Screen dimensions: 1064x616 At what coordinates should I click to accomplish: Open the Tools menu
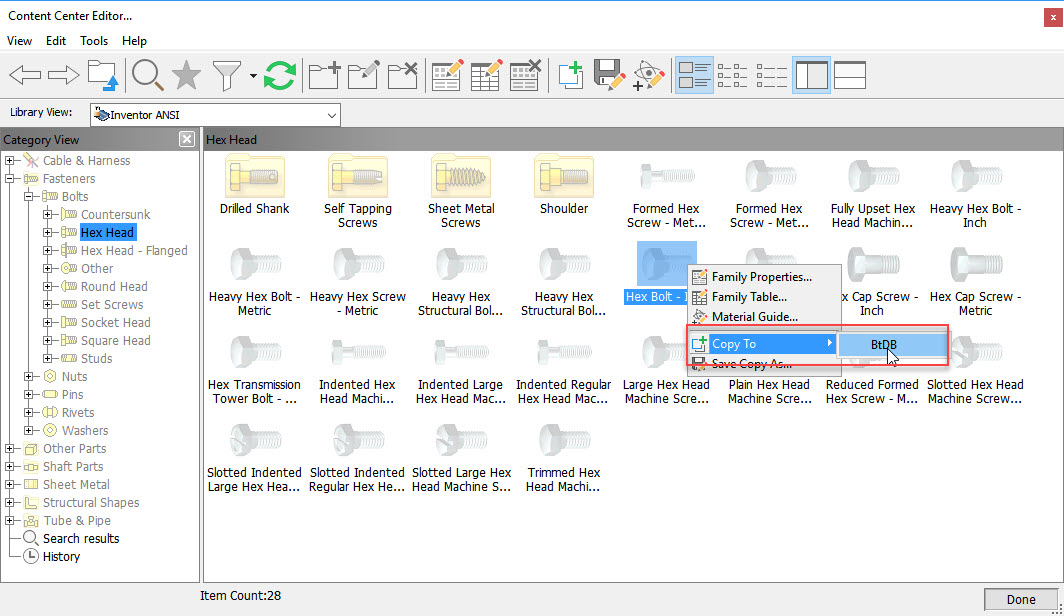(x=93, y=41)
